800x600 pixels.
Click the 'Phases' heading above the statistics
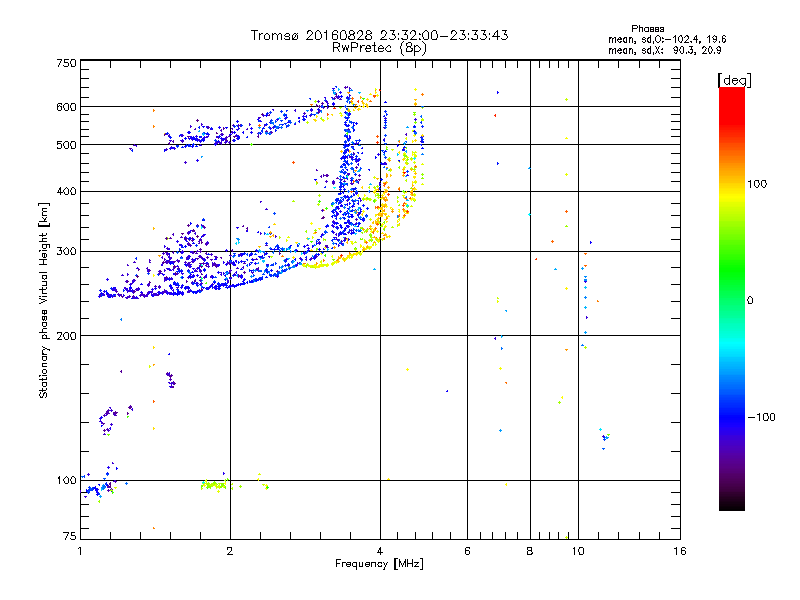[647, 29]
